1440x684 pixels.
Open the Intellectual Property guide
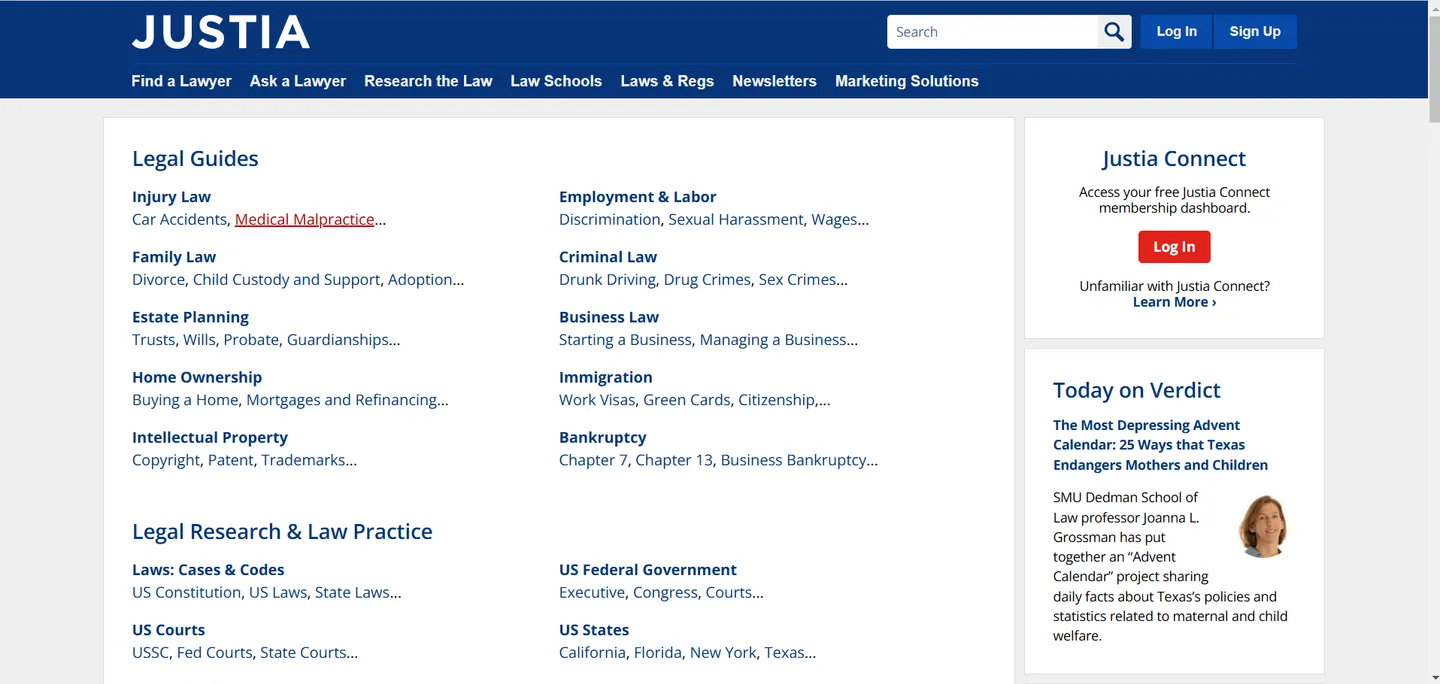pyautogui.click(x=210, y=437)
